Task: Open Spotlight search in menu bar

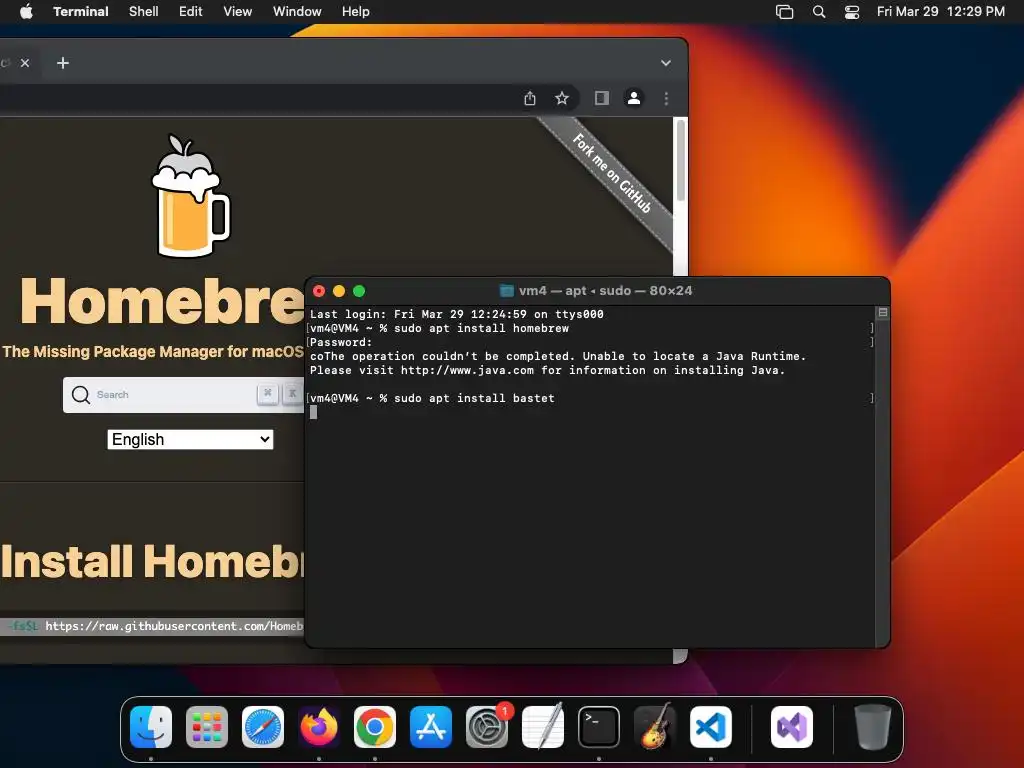Action: (819, 11)
